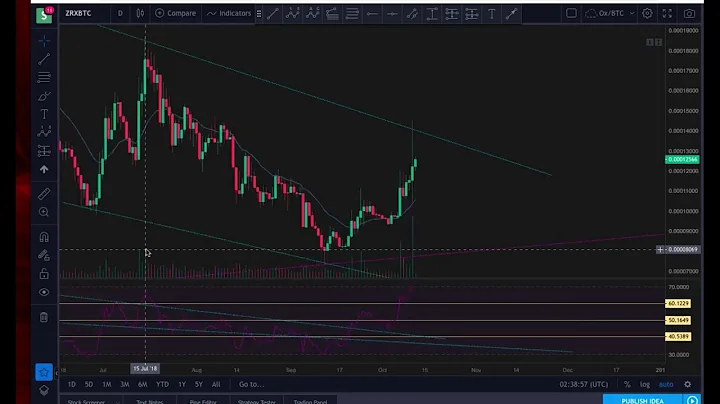Open the candlestick chart style selector
This screenshot has height=404, width=720.
[141, 13]
